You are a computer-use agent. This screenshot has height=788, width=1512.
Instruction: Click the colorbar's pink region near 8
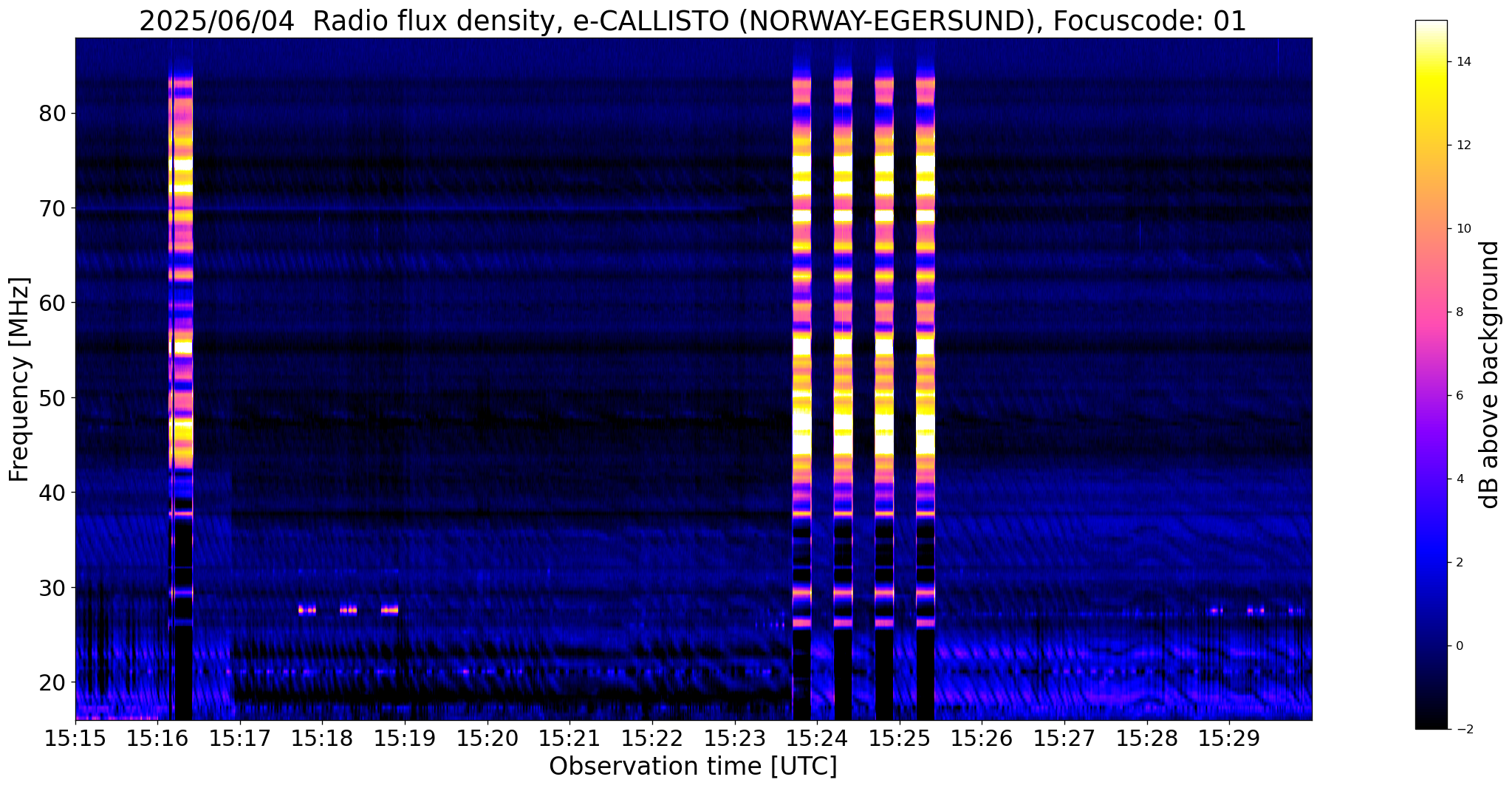pyautogui.click(x=1431, y=312)
